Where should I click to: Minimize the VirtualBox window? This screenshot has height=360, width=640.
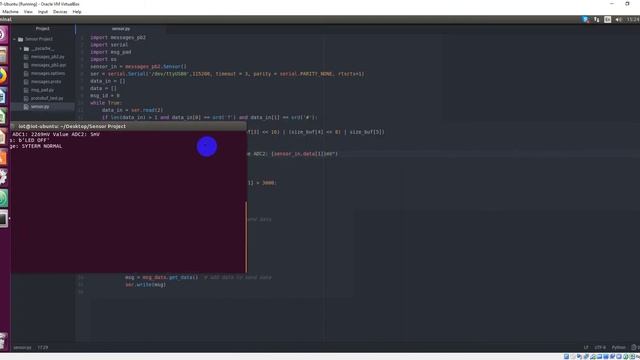(611, 4)
